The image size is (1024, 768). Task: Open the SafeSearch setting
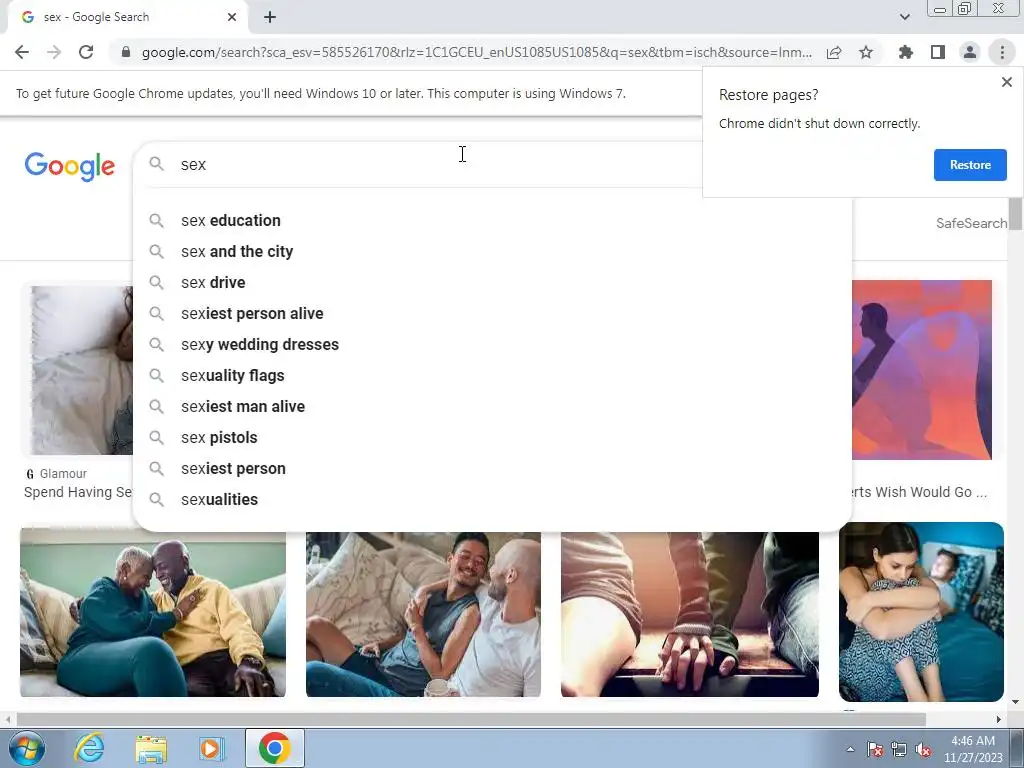click(971, 223)
